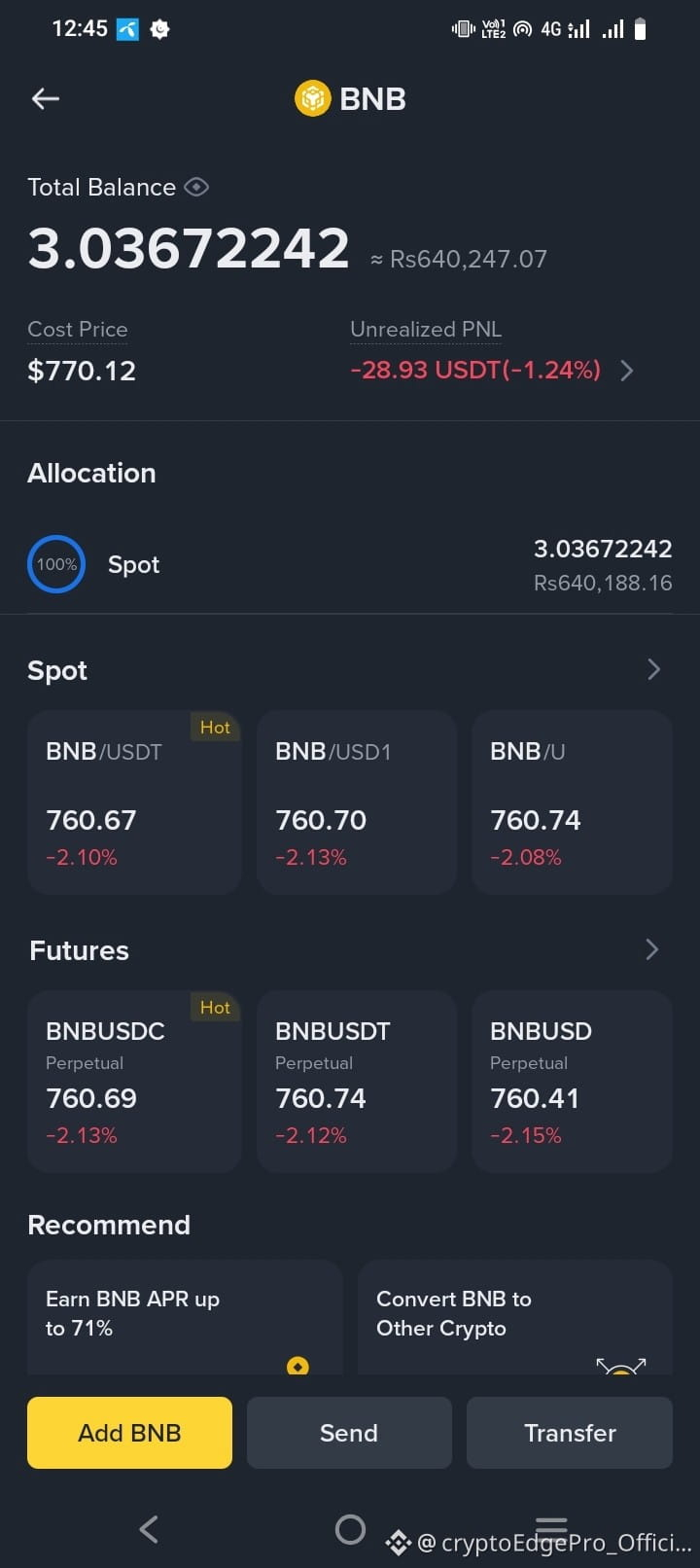The width and height of the screenshot is (700, 1568).
Task: Open Convert BNB to Other Crypto card
Action: 515,1317
